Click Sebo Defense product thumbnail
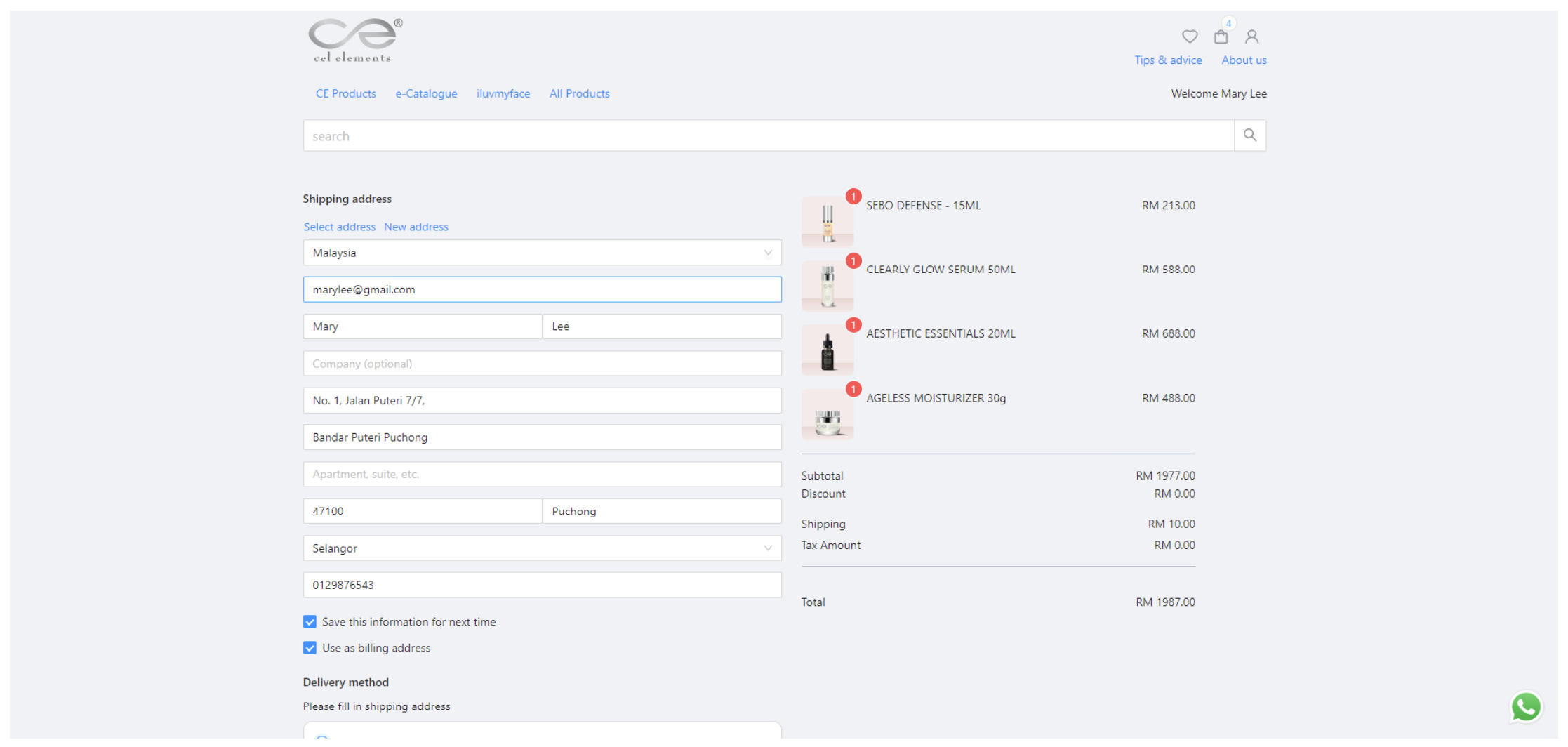This screenshot has width=1568, height=747. click(x=828, y=222)
